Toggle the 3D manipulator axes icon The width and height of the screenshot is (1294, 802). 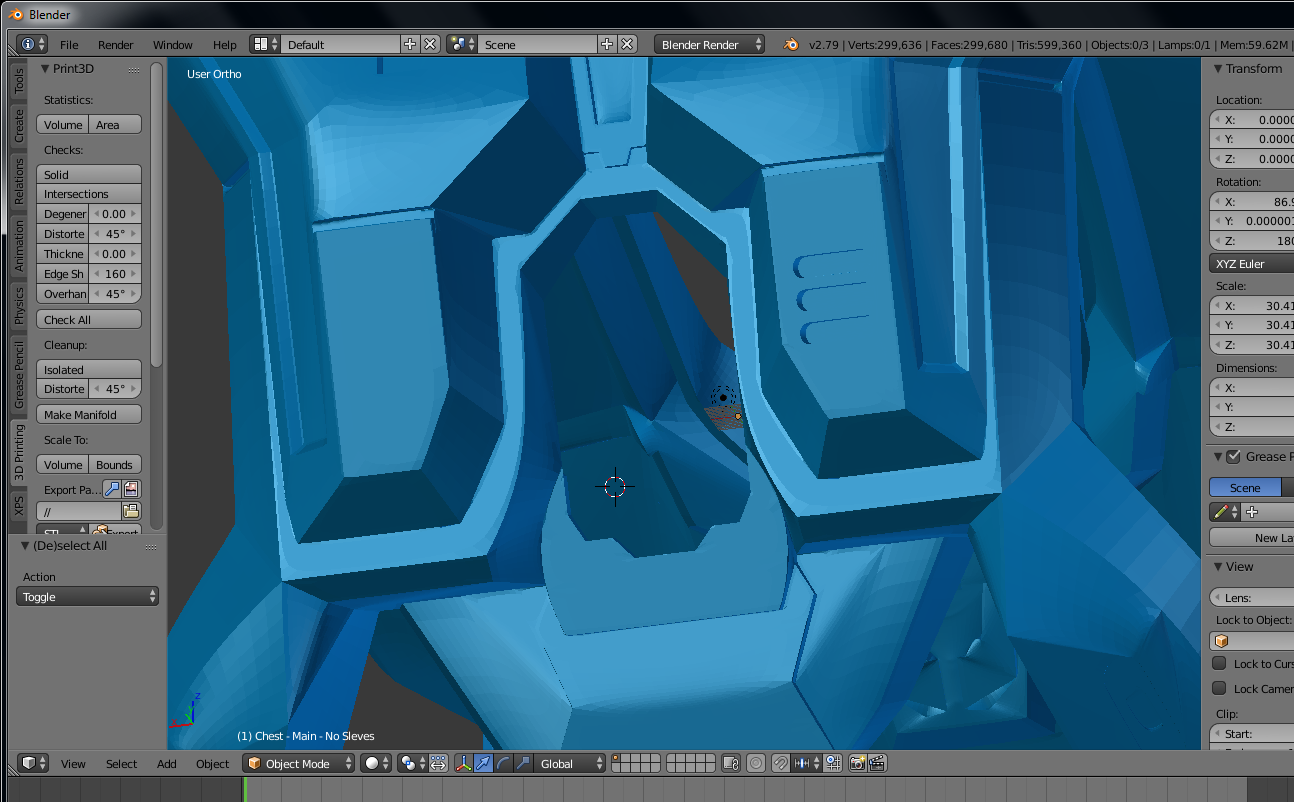click(463, 763)
